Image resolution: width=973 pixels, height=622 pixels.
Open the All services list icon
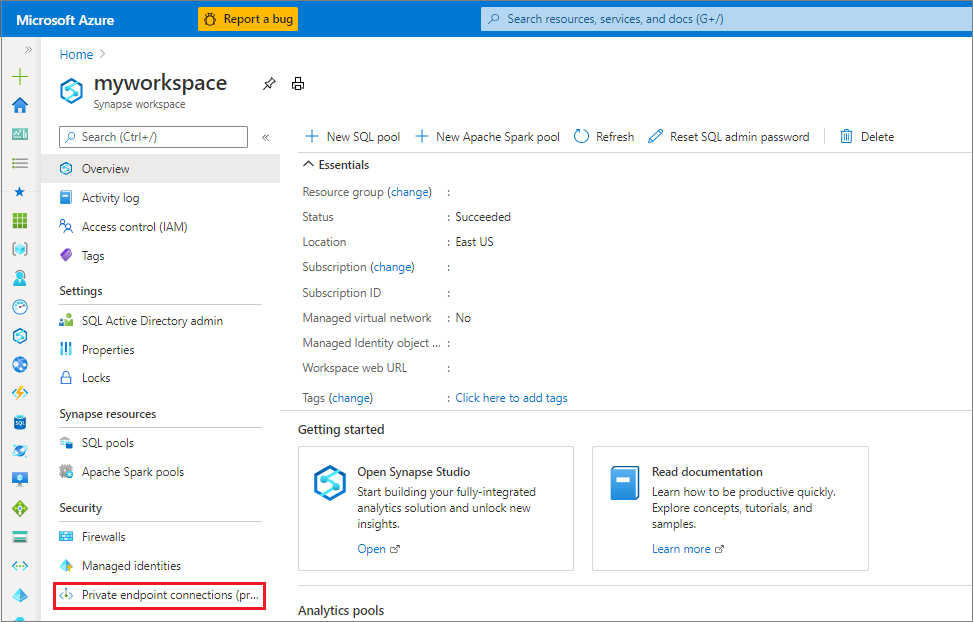point(20,162)
